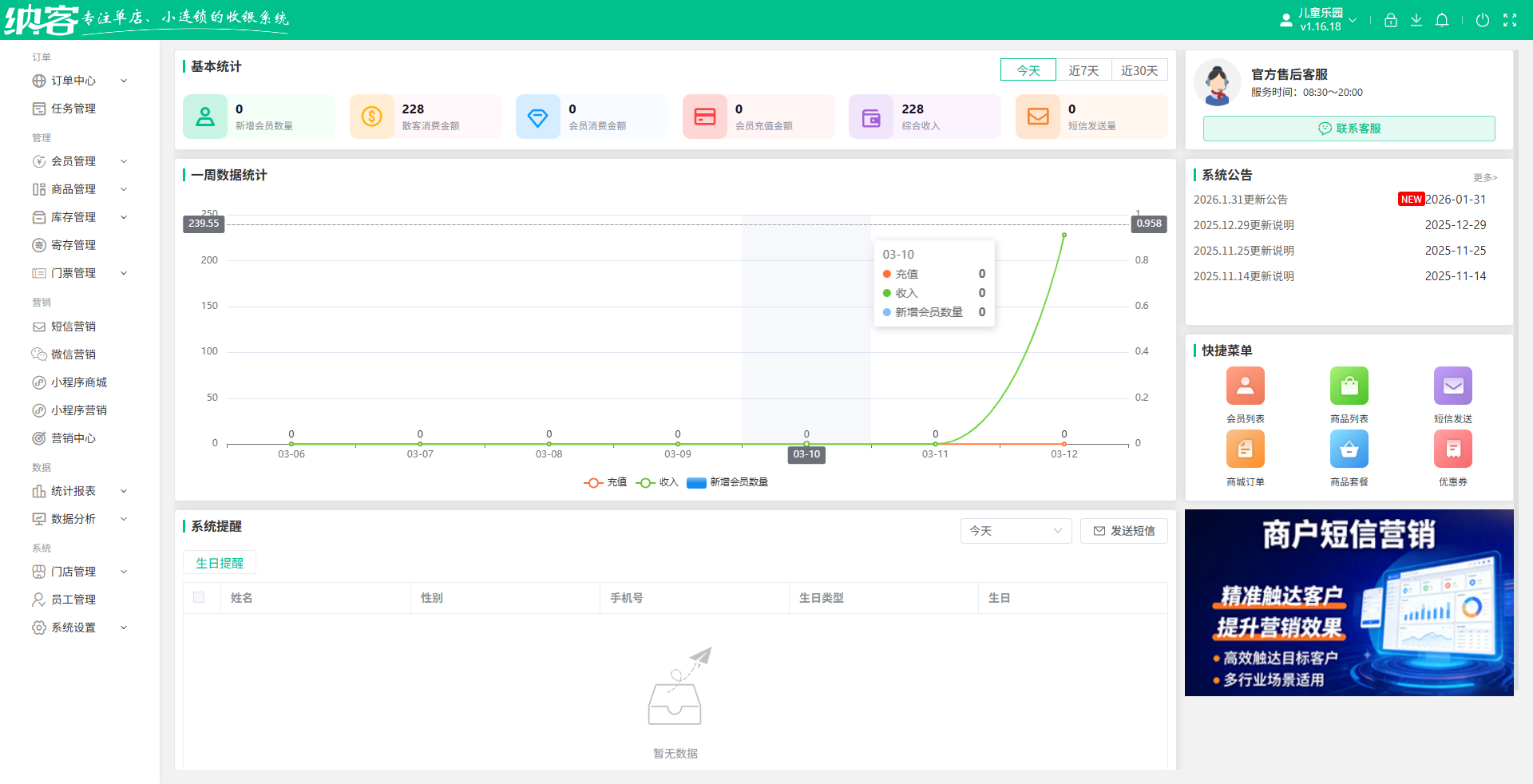Open the notification bell icon

(x=1441, y=21)
